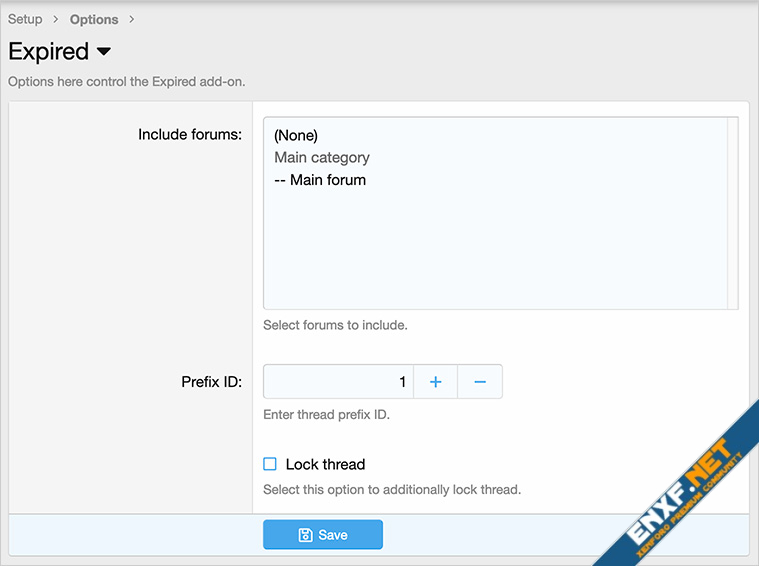Click the Setup breadcrumb link

(25, 19)
